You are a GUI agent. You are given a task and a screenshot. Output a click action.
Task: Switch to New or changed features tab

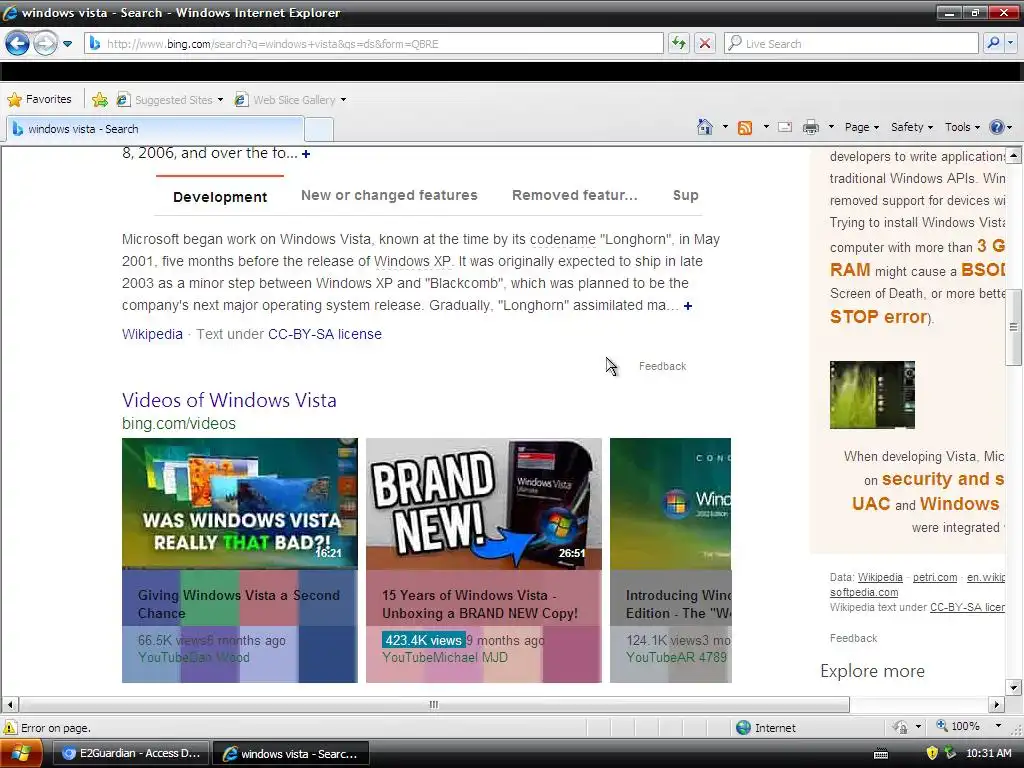389,195
